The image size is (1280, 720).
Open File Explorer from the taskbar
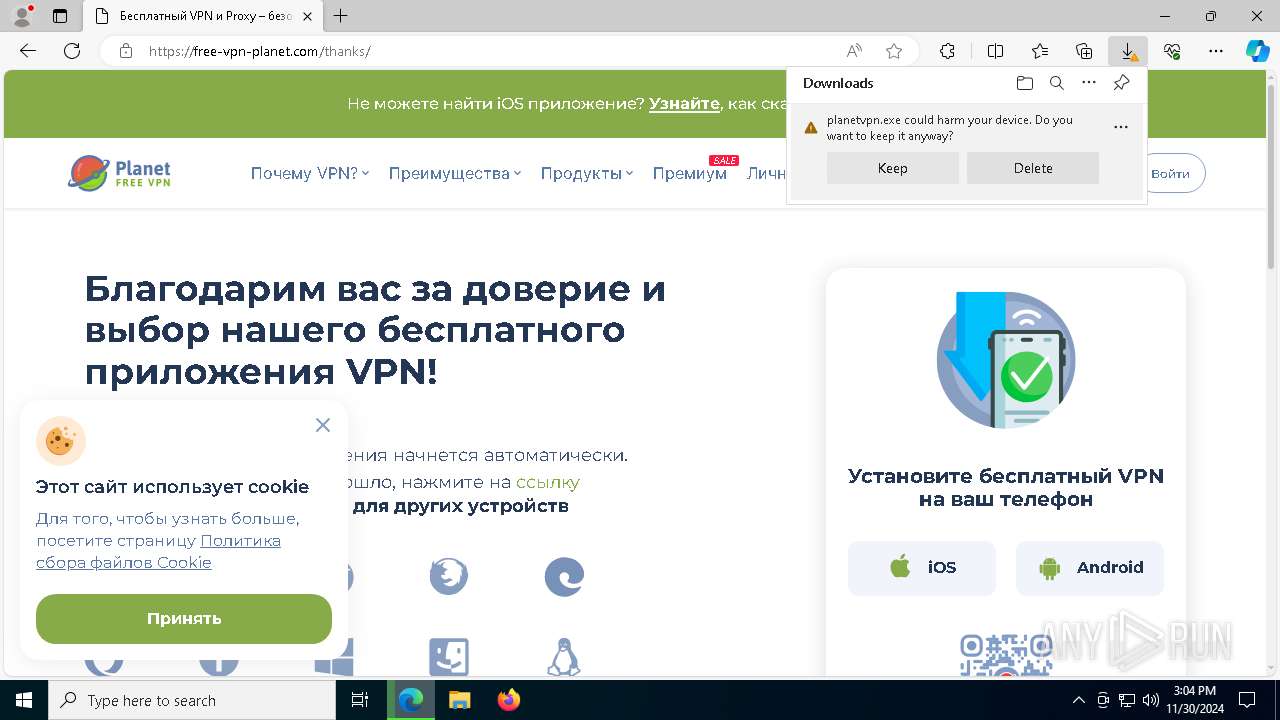459,700
